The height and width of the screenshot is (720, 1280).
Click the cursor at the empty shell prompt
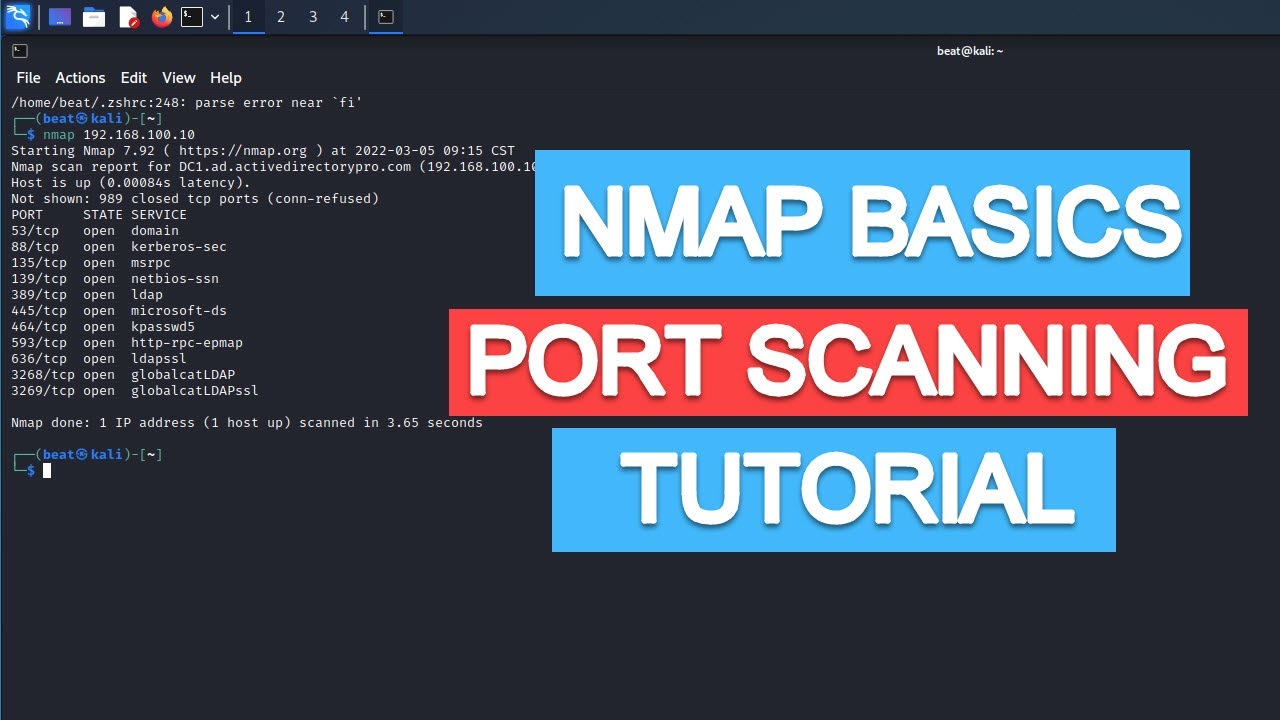coord(47,470)
